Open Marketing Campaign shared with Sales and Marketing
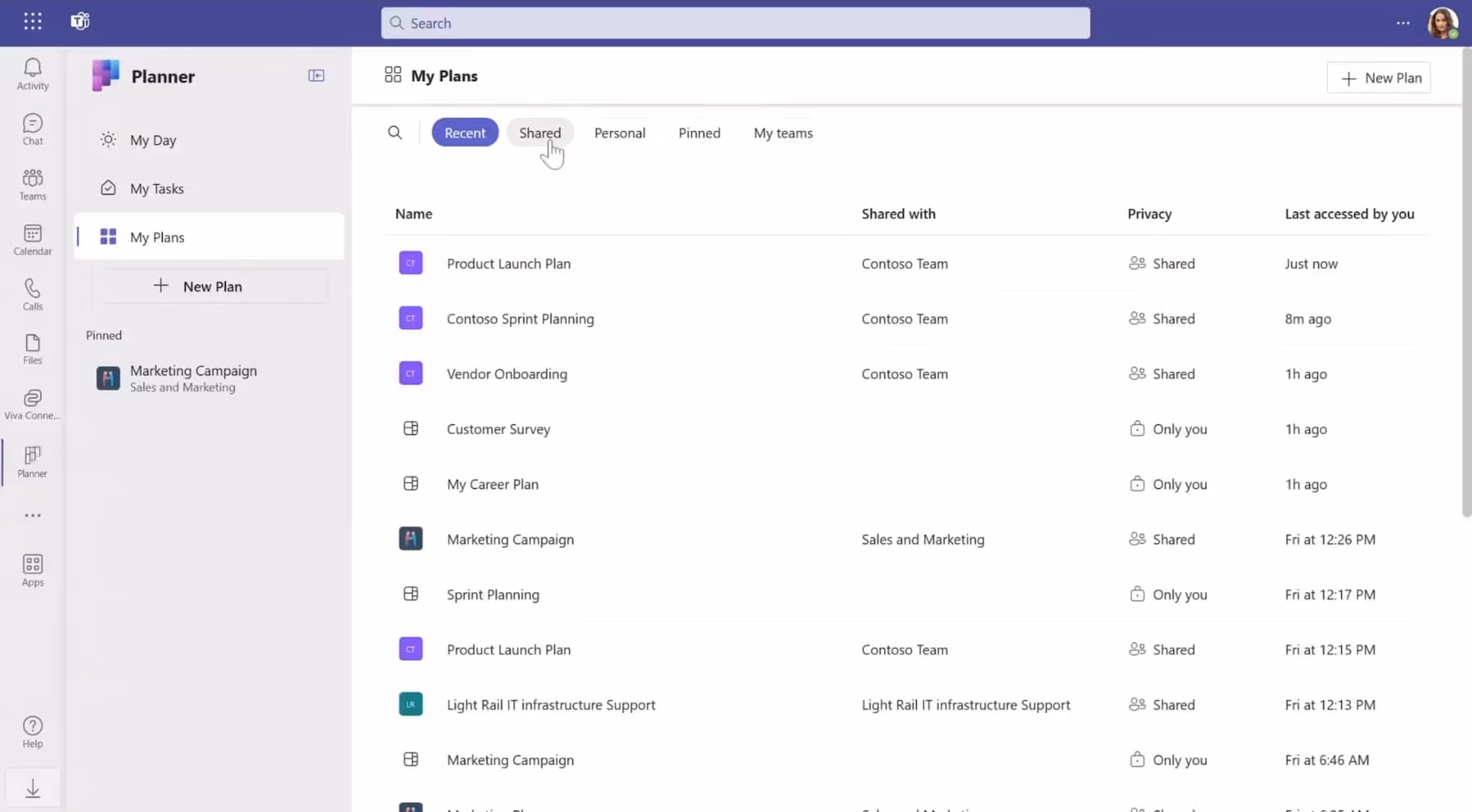 point(510,539)
